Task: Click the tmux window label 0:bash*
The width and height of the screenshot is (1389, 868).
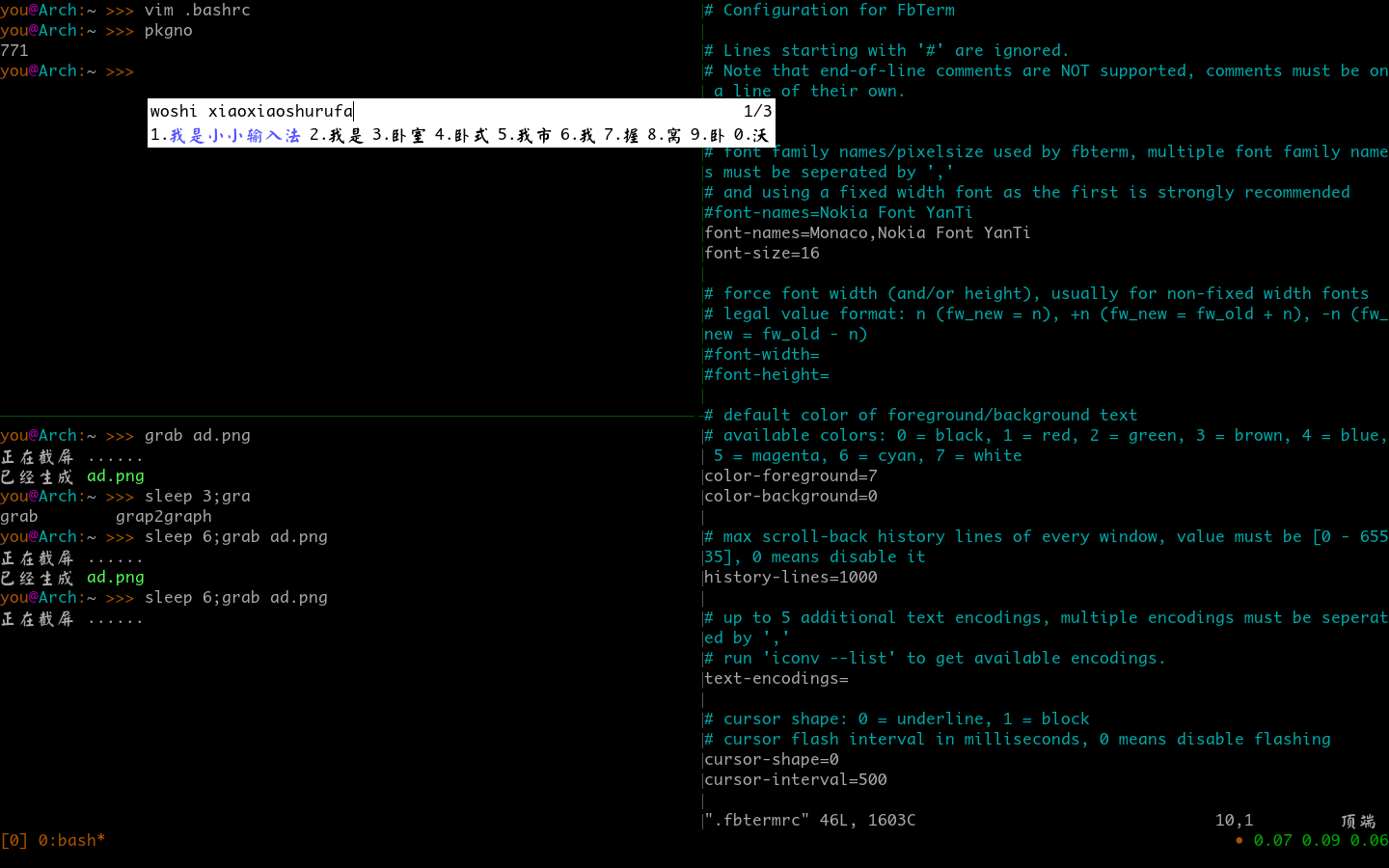Action: tap(72, 840)
